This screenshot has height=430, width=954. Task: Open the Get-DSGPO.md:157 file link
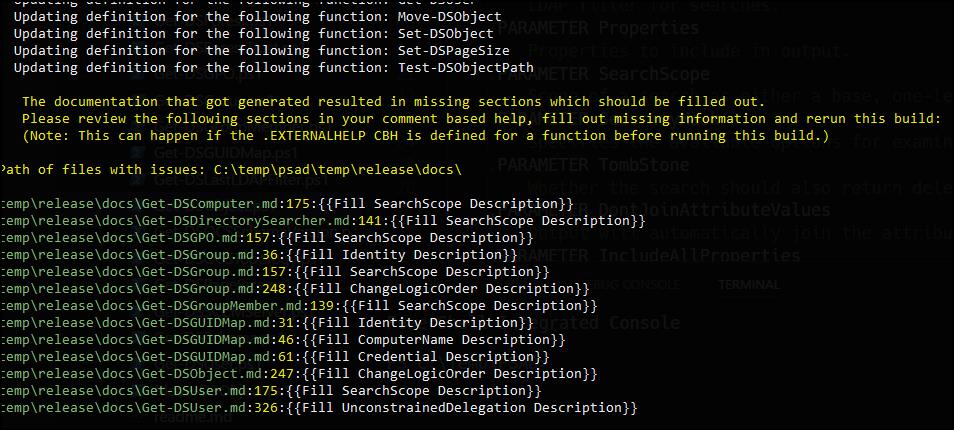click(x=115, y=238)
